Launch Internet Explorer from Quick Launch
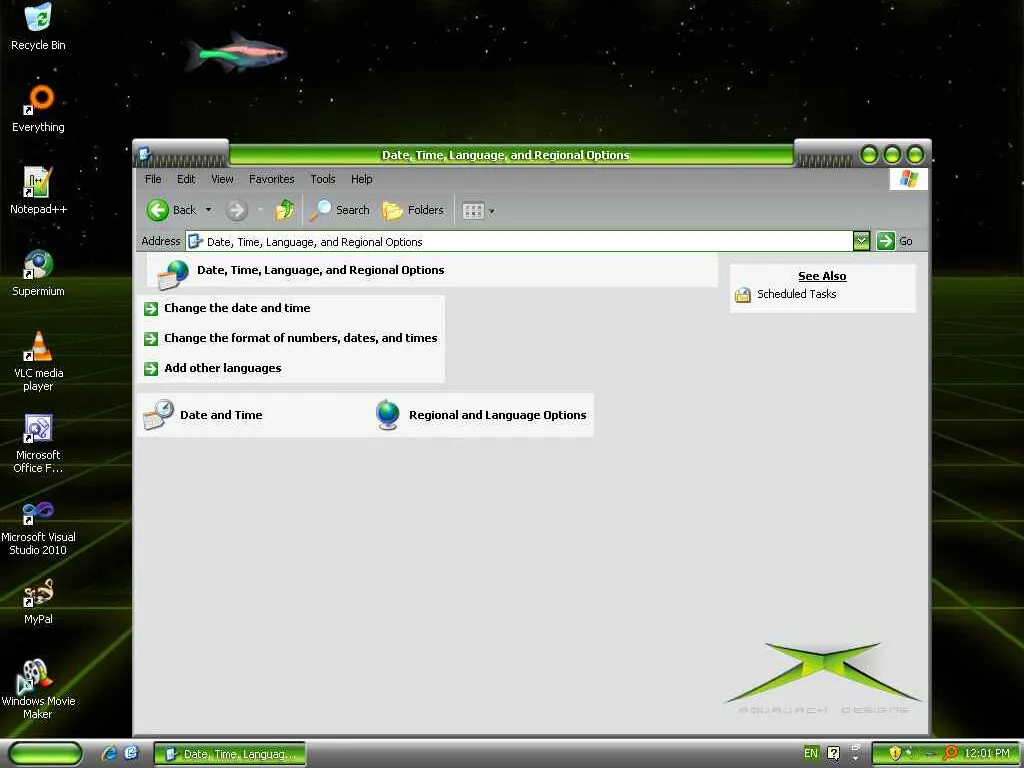This screenshot has height=768, width=1024. tap(110, 754)
